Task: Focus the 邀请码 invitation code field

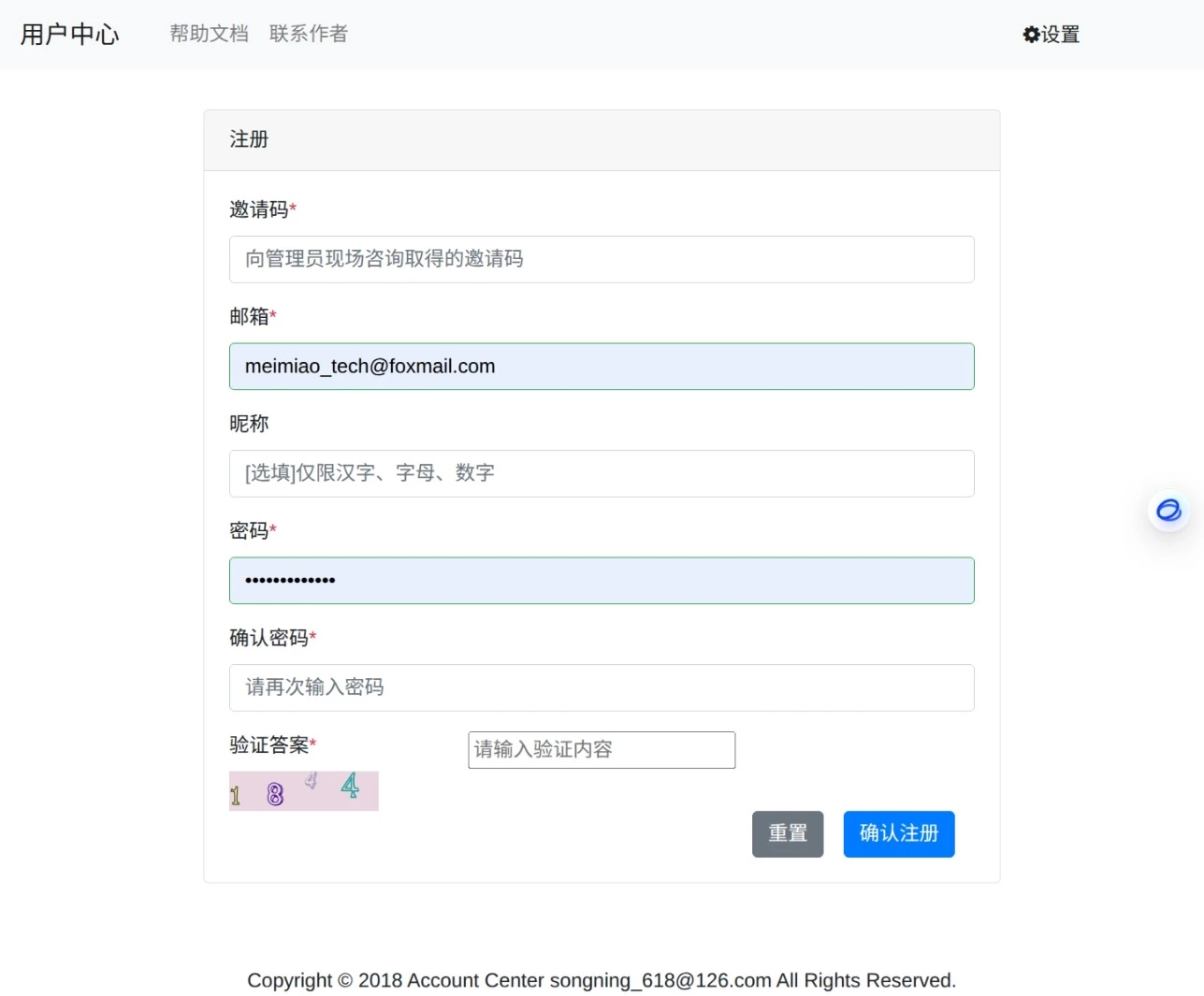Action: point(601,259)
